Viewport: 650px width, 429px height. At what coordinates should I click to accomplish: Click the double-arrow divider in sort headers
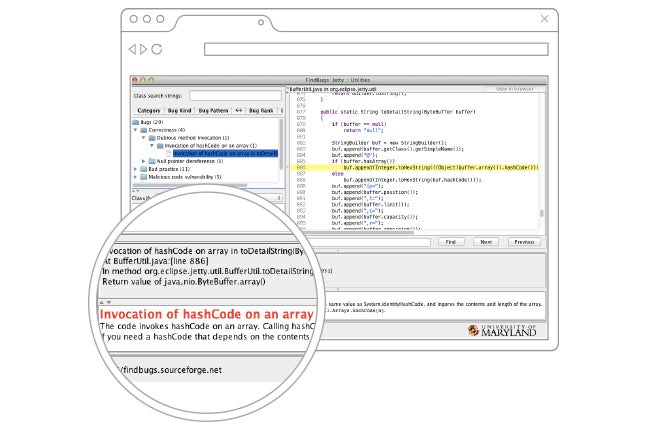(x=239, y=111)
